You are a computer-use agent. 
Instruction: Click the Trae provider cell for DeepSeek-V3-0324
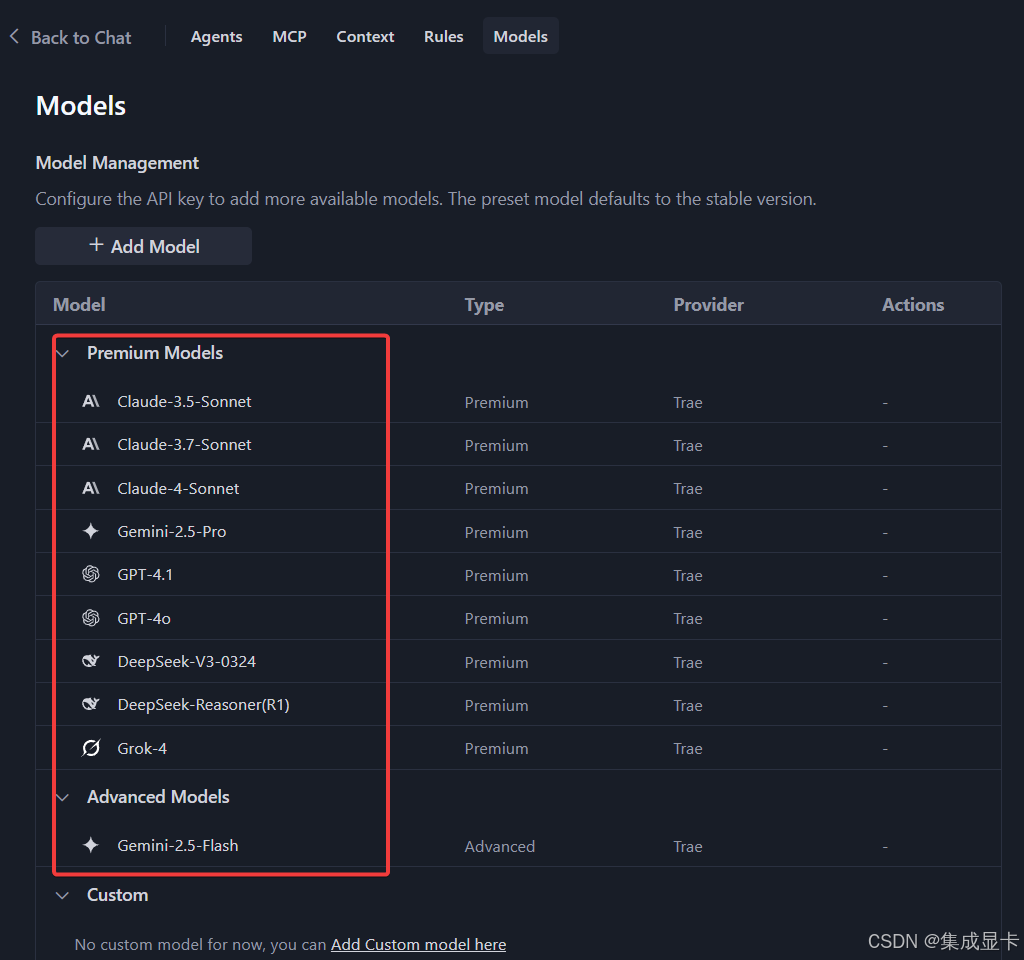tap(688, 662)
